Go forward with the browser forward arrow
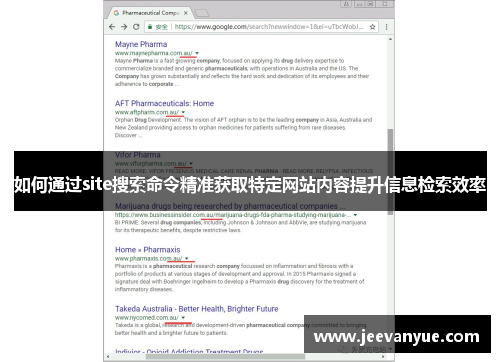 coord(124,27)
